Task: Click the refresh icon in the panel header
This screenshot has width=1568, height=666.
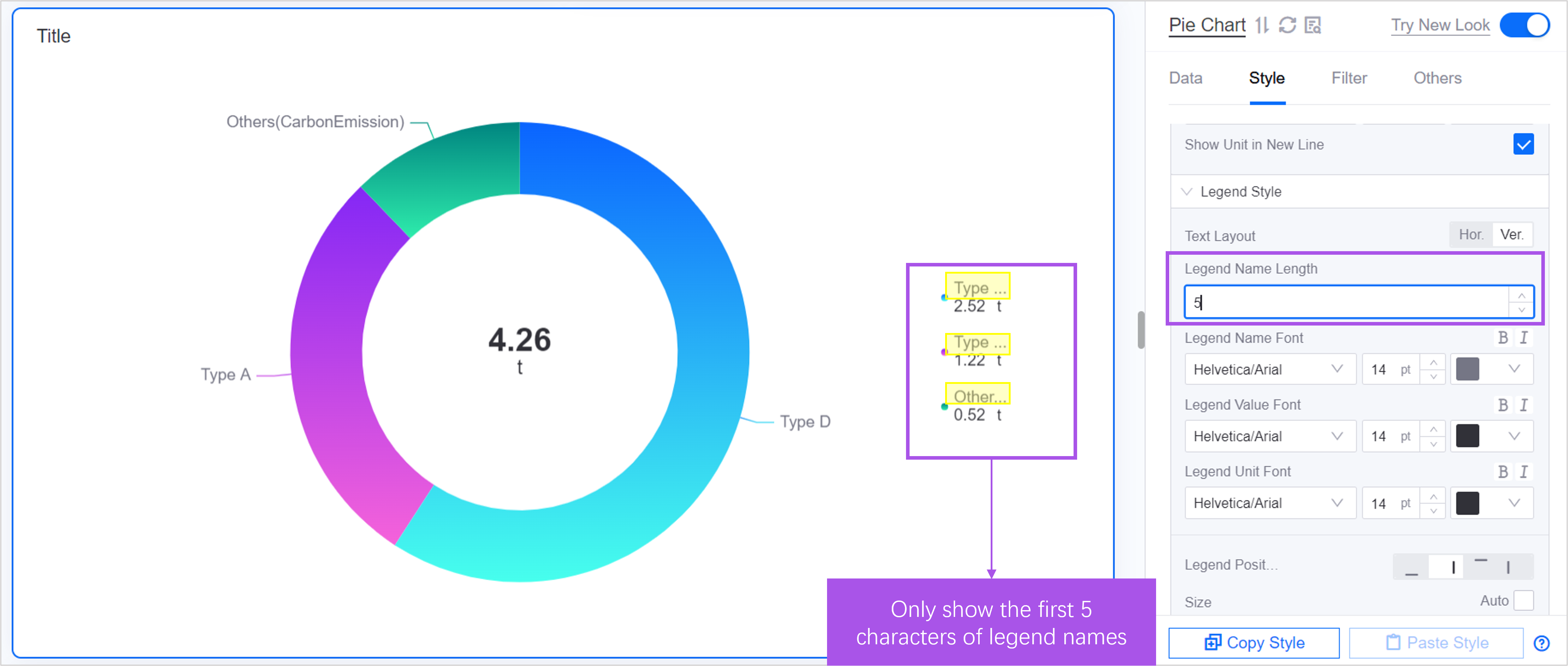Action: click(x=1287, y=25)
